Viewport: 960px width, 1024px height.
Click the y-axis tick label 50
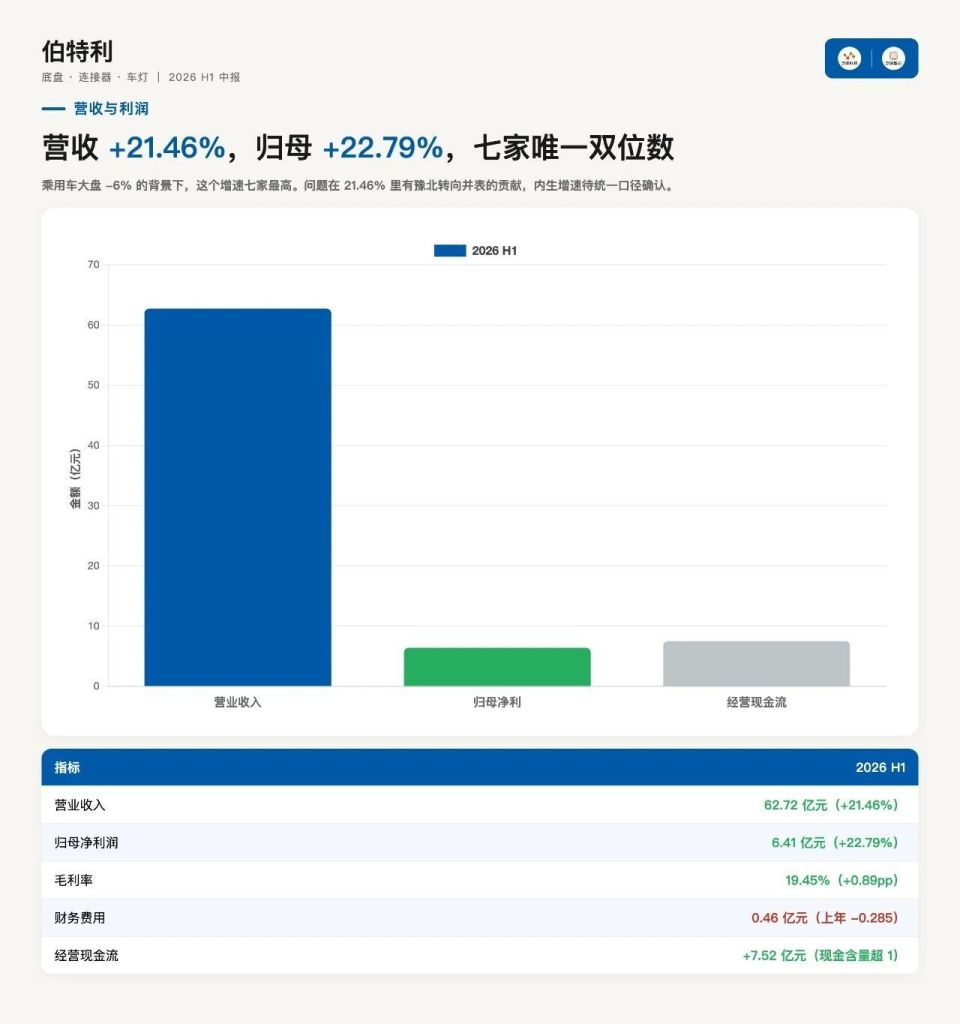[93, 385]
